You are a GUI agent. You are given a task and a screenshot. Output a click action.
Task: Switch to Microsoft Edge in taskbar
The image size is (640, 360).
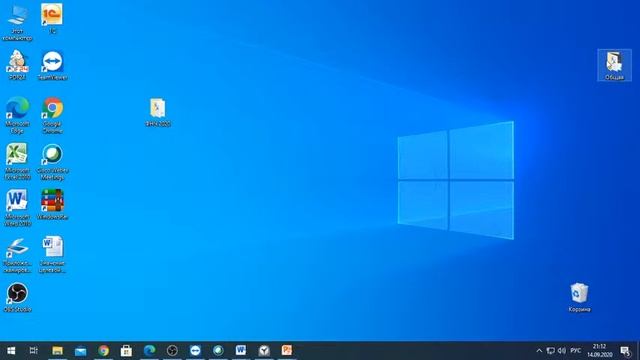point(149,351)
